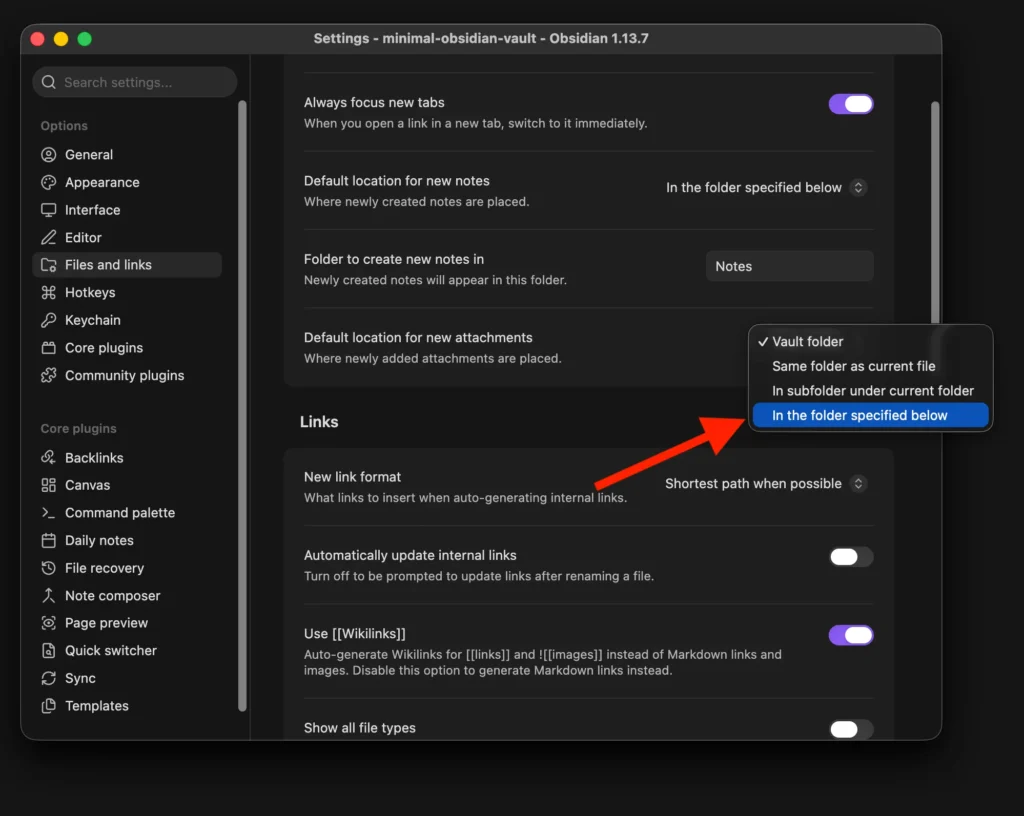
Task: Open Command palette plugin settings
Action: tap(127, 512)
